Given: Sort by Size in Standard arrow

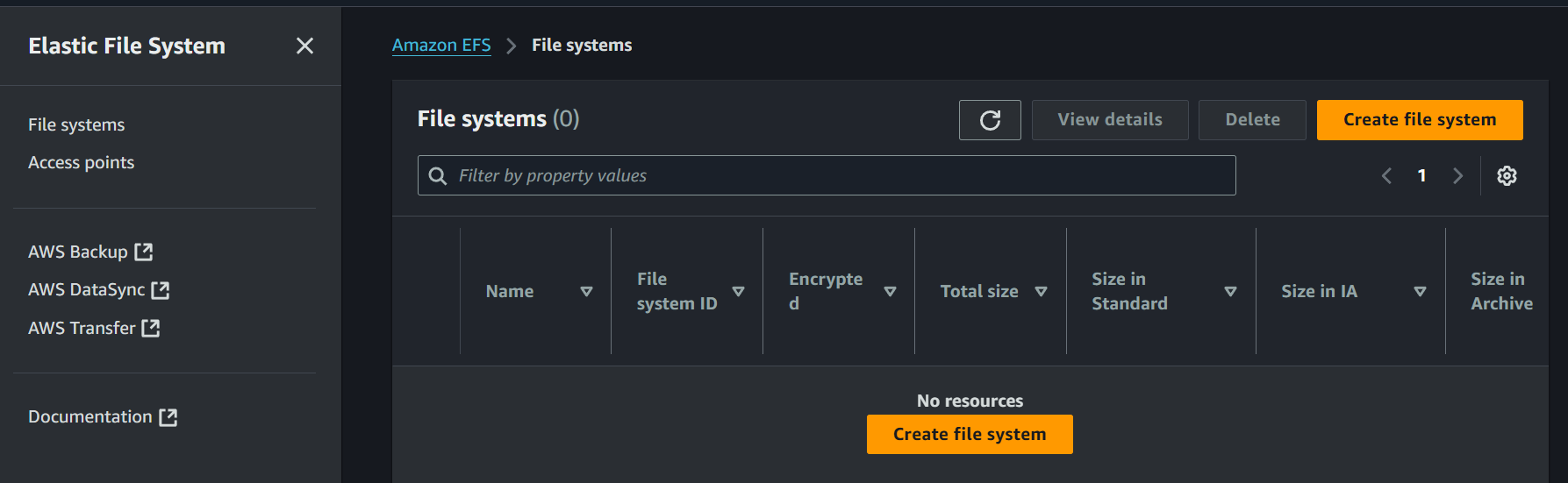Looking at the screenshot, I should pos(1230,291).
